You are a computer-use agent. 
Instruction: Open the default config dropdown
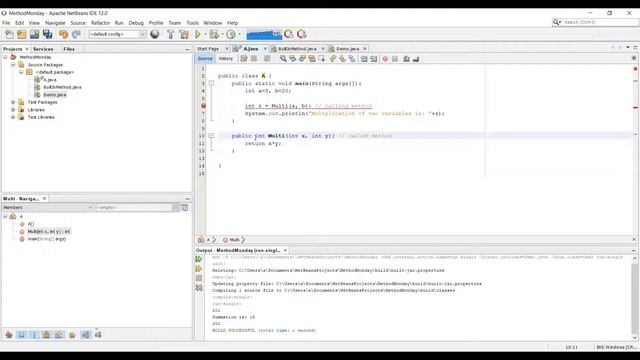pyautogui.click(x=117, y=34)
